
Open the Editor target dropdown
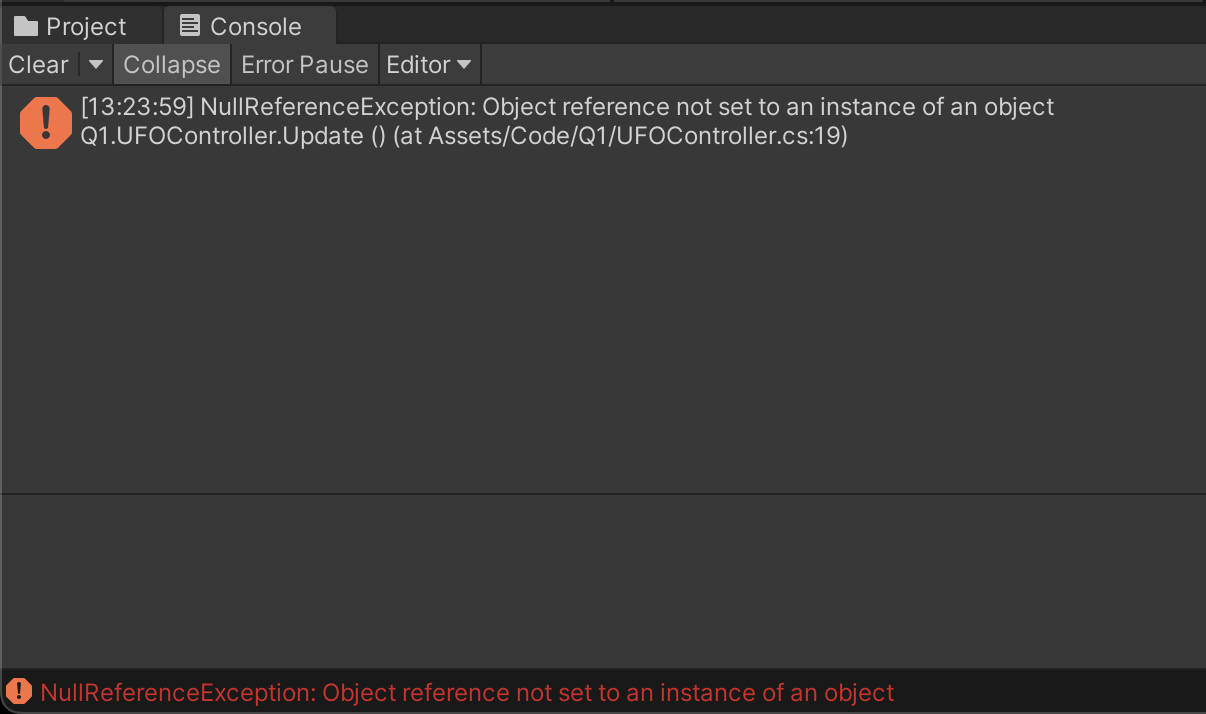(428, 65)
